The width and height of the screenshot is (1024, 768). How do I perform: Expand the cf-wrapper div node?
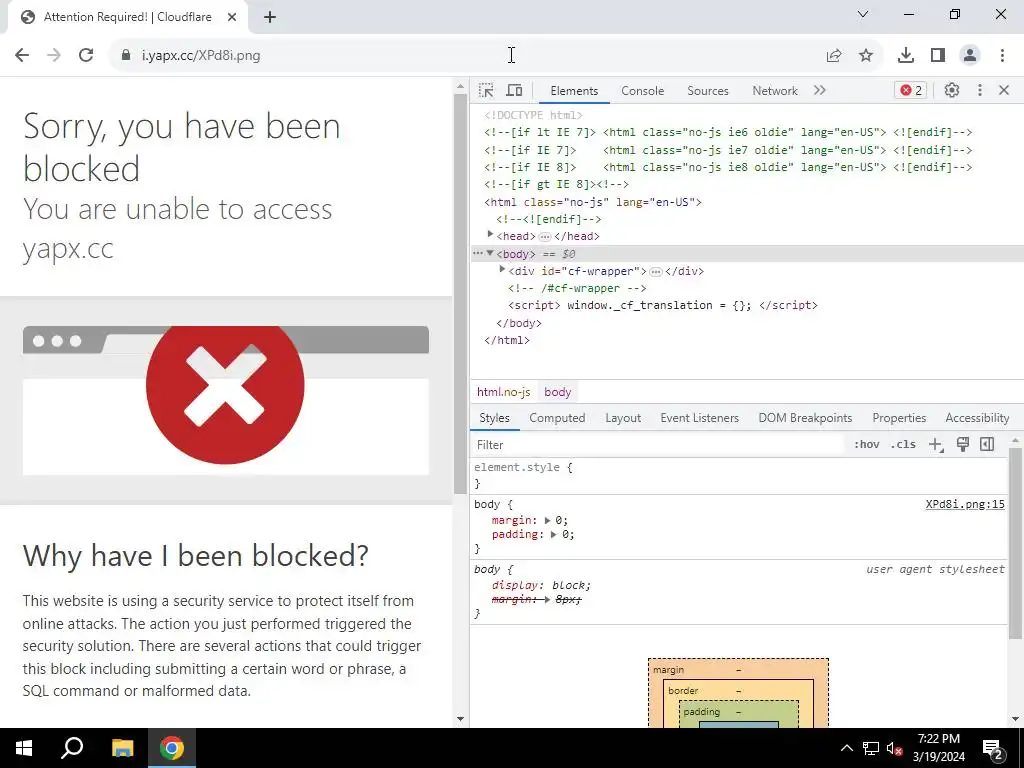502,270
